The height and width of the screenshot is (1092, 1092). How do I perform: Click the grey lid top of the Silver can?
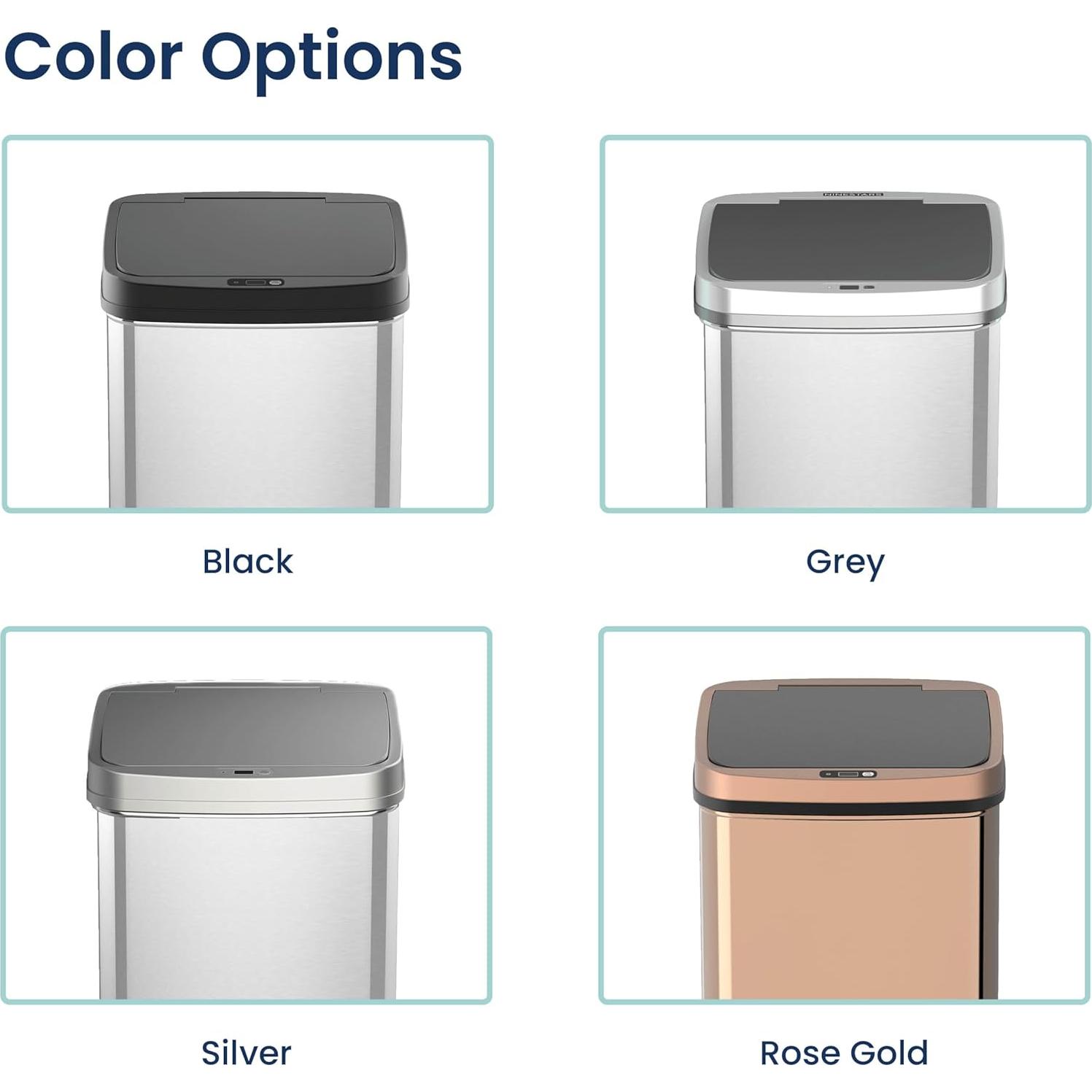(x=245, y=727)
